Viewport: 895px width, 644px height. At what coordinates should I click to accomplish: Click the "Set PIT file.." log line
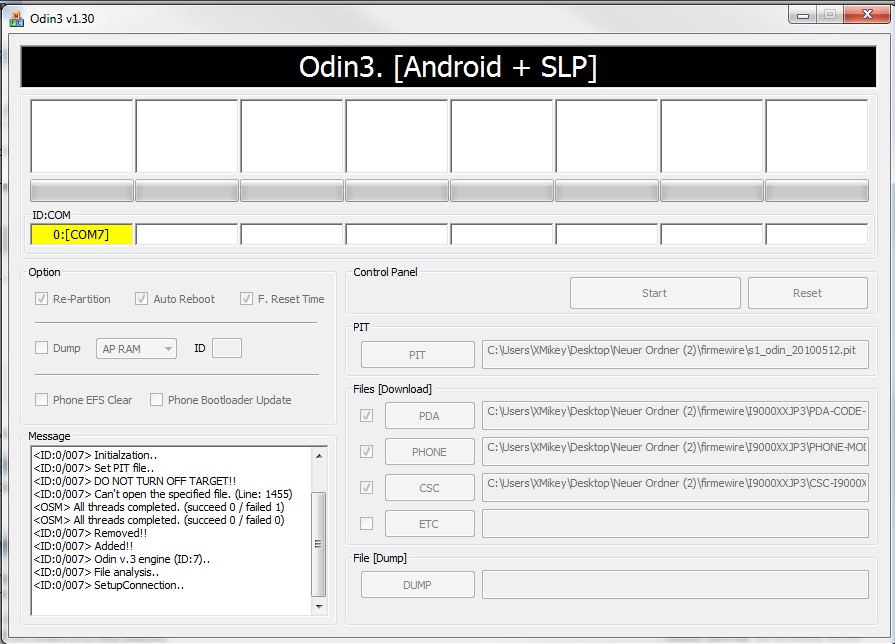[x=94, y=468]
